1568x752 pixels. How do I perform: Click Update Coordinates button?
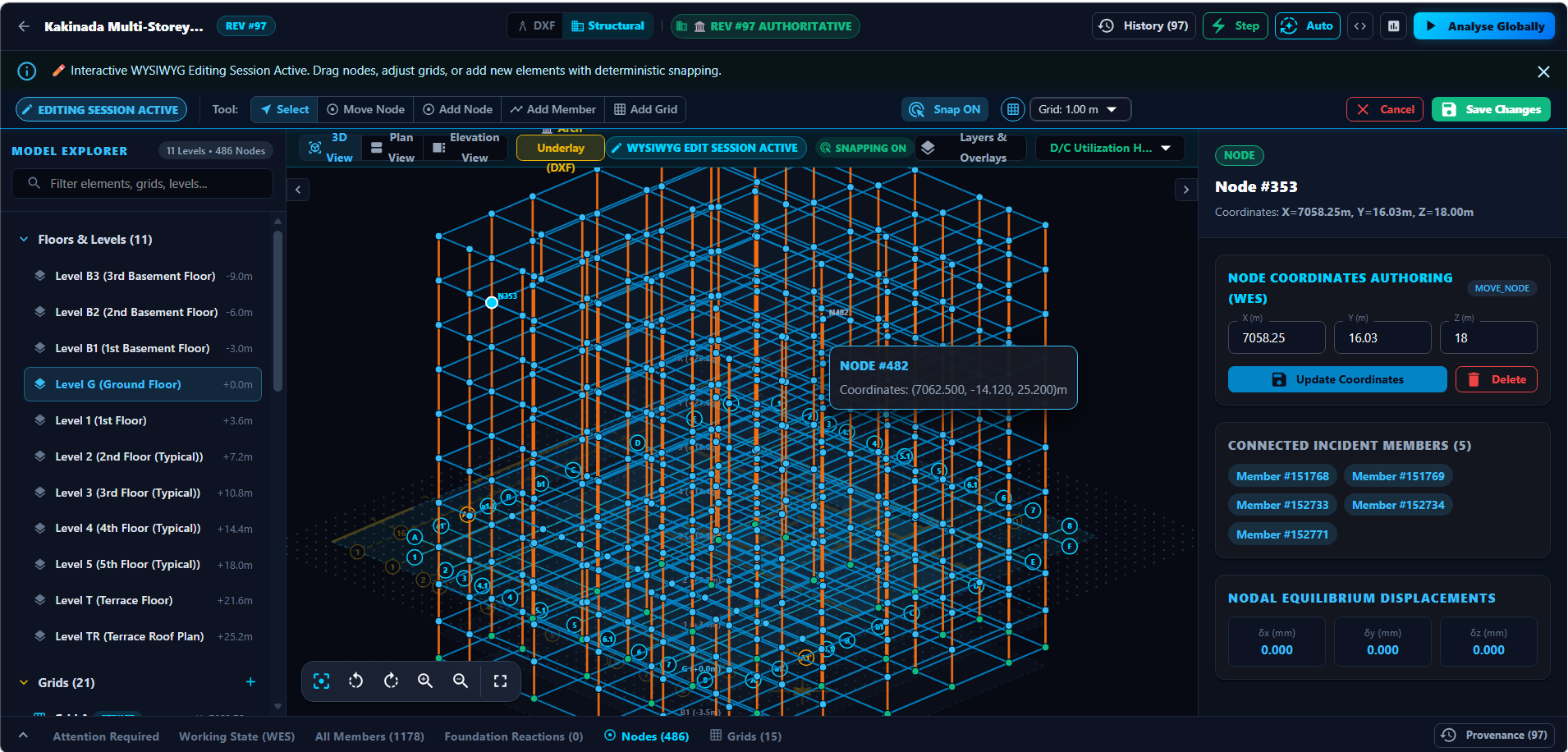click(1337, 379)
